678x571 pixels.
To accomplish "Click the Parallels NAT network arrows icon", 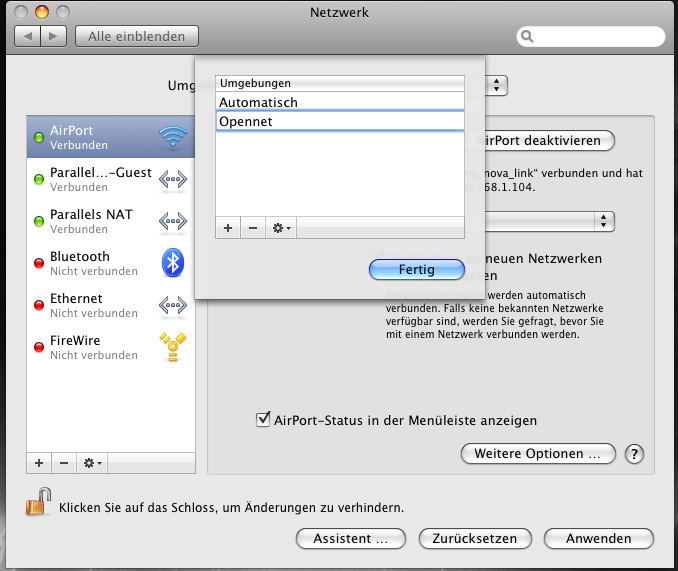I will tap(173, 221).
